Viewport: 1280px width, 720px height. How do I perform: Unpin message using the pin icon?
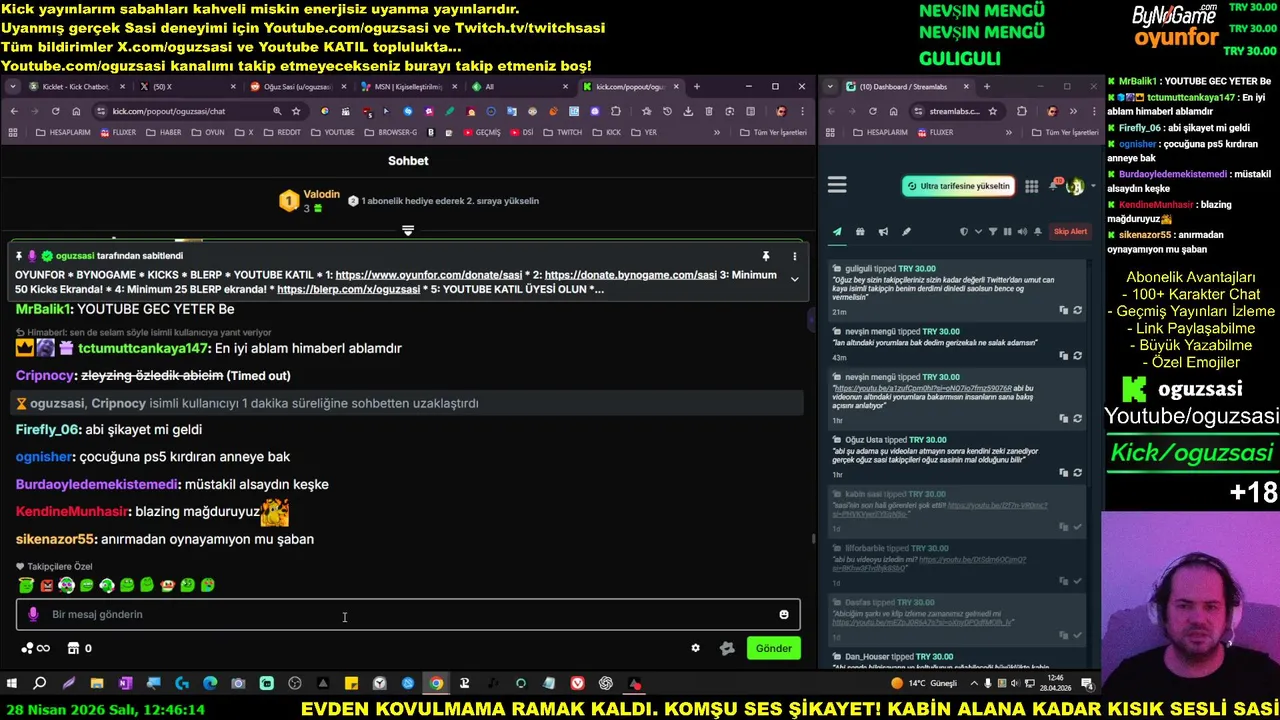766,256
